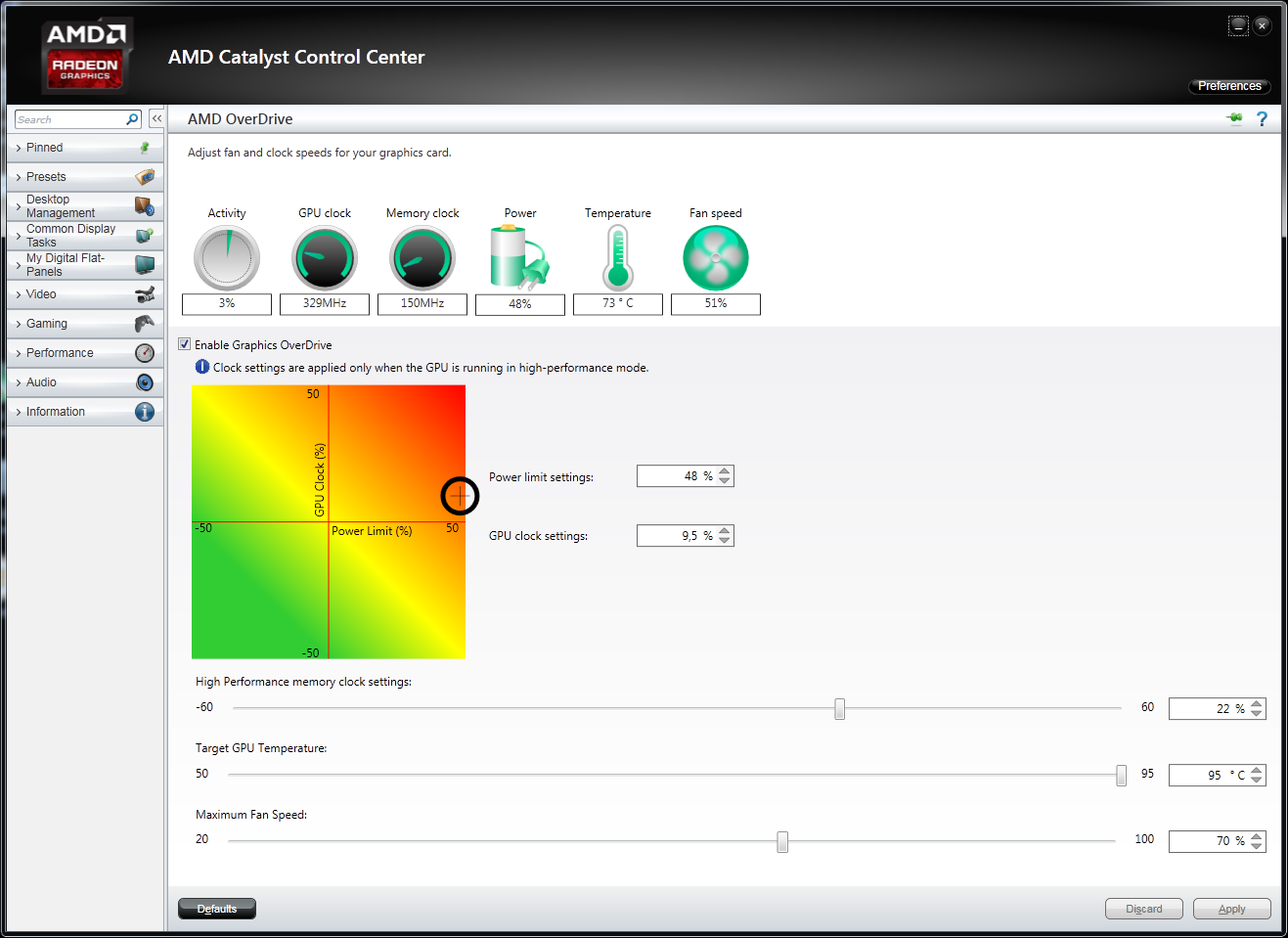Image resolution: width=1288 pixels, height=938 pixels.
Task: Click the crosshair marker in OverDrive graph
Action: click(460, 496)
